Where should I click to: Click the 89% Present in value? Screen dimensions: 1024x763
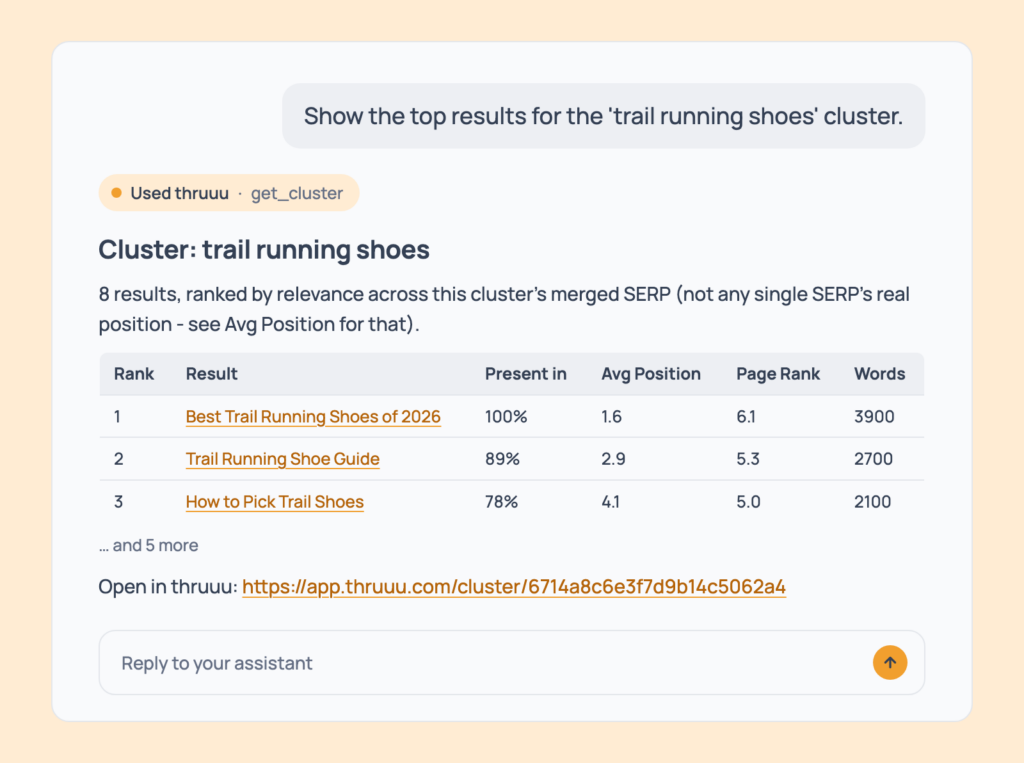click(x=502, y=459)
